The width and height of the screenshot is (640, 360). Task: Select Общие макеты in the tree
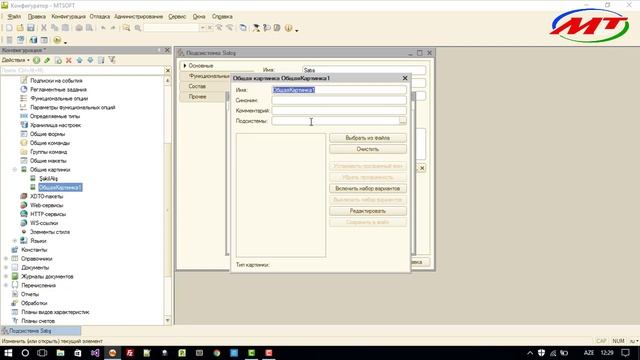pyautogui.click(x=48, y=161)
